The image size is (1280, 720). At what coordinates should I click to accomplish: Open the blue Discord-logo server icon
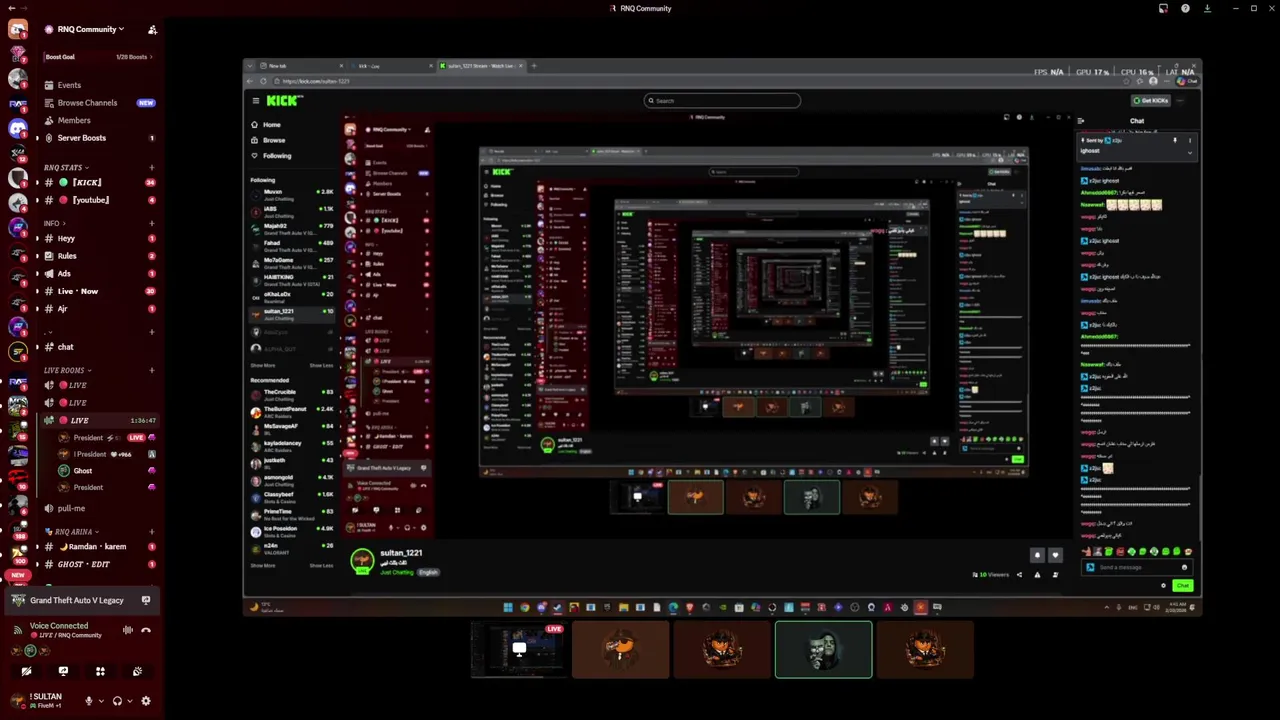click(x=18, y=128)
